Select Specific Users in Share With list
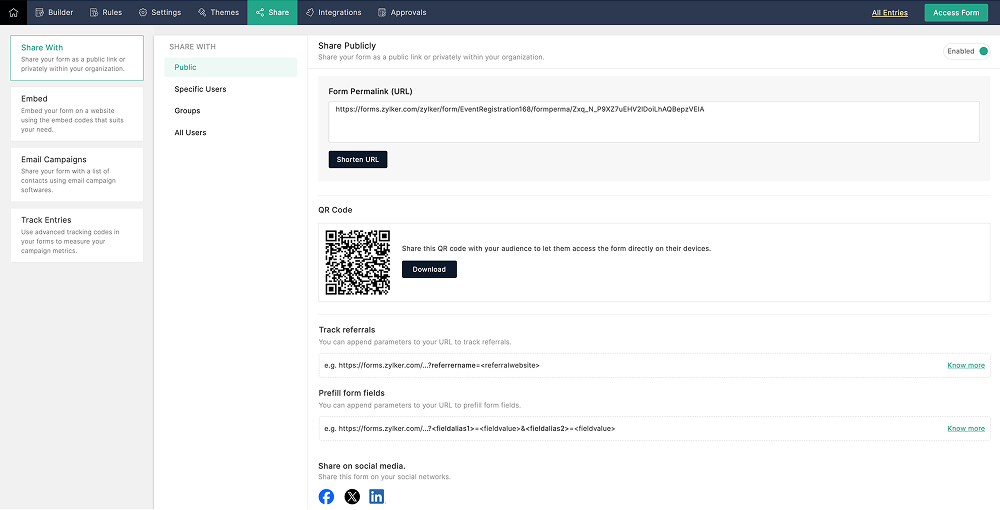The image size is (1000, 510). (x=200, y=89)
